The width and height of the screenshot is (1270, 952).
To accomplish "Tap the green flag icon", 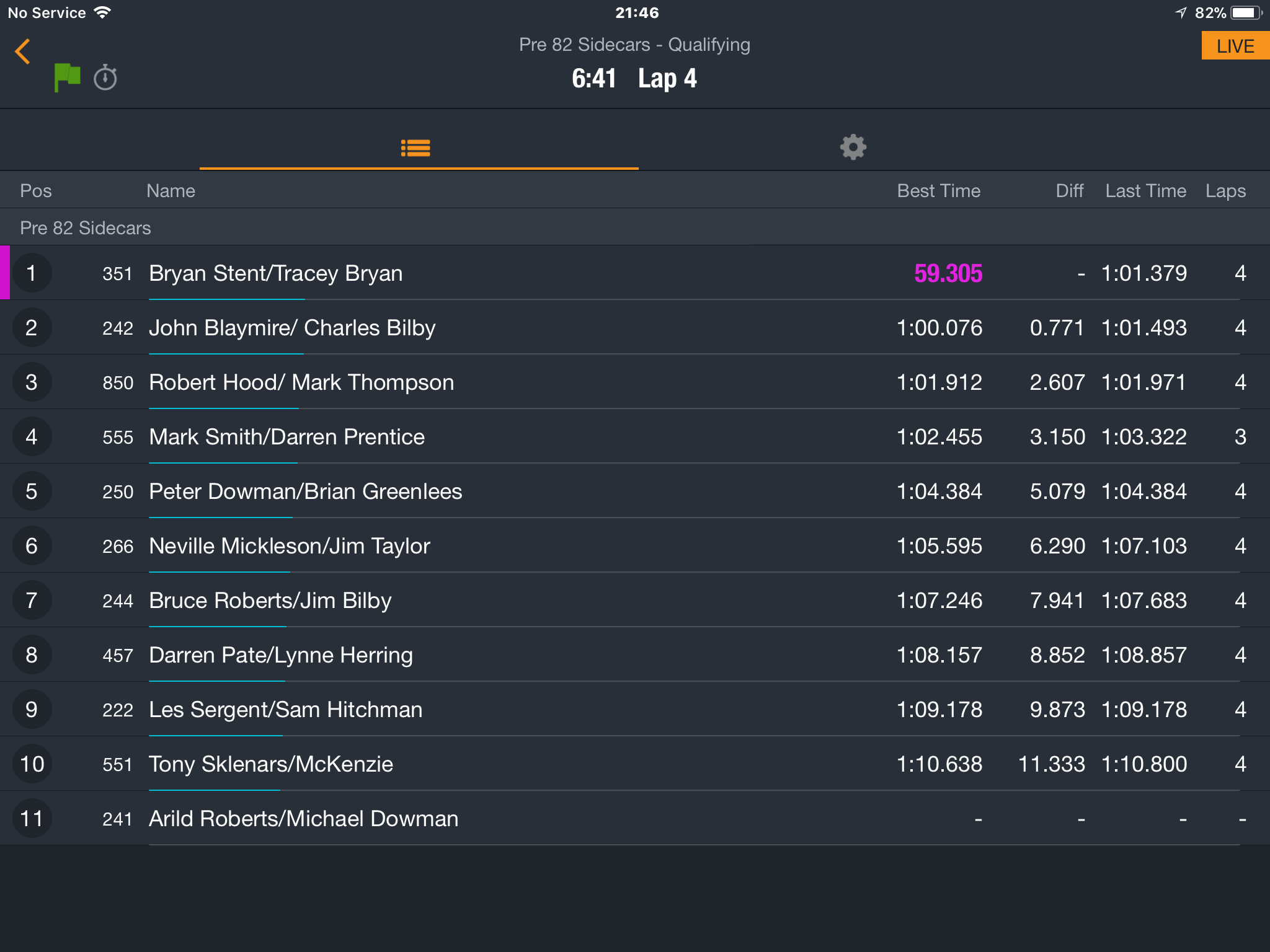I will pyautogui.click(x=67, y=77).
